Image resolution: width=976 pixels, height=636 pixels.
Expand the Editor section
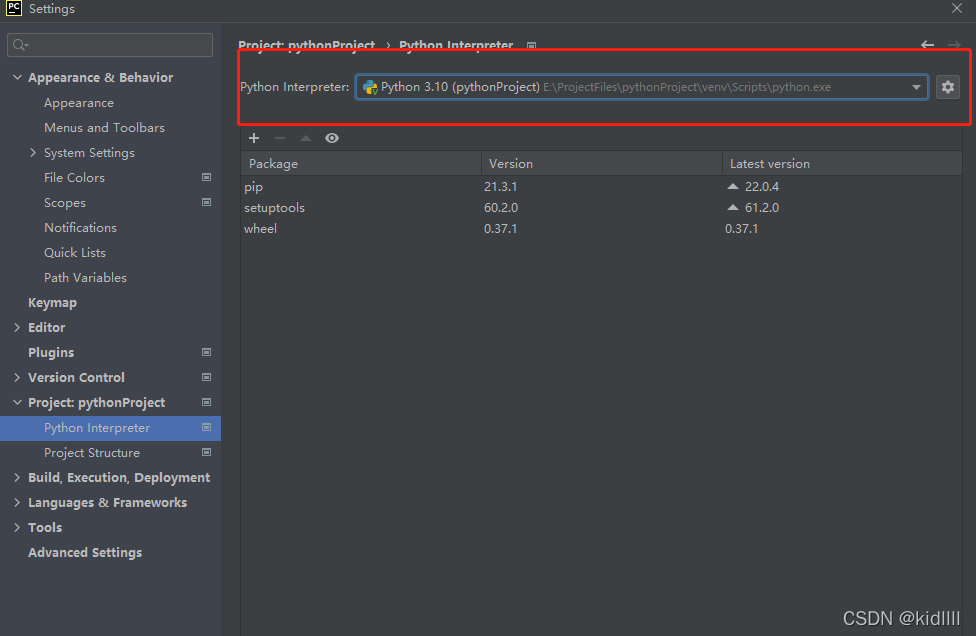click(x=17, y=327)
